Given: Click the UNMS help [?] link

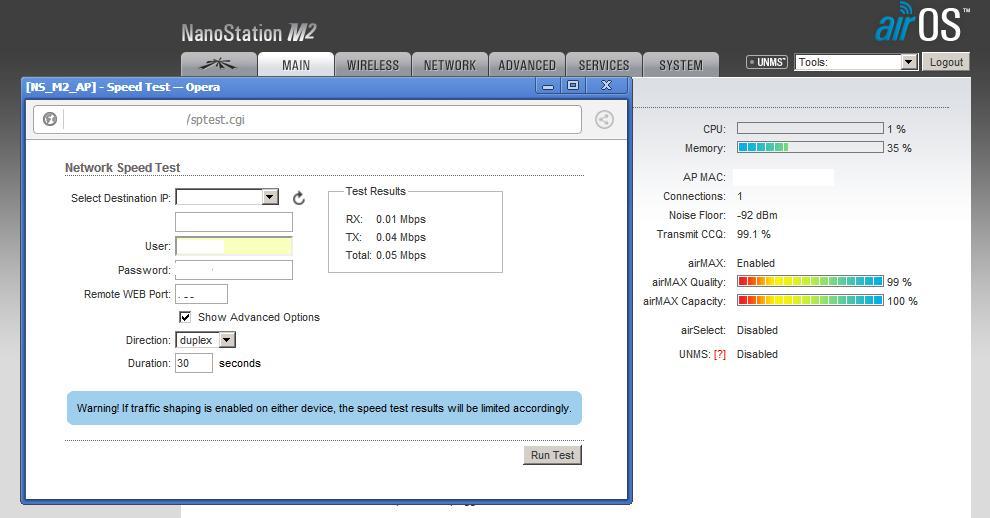Looking at the screenshot, I should [x=719, y=354].
